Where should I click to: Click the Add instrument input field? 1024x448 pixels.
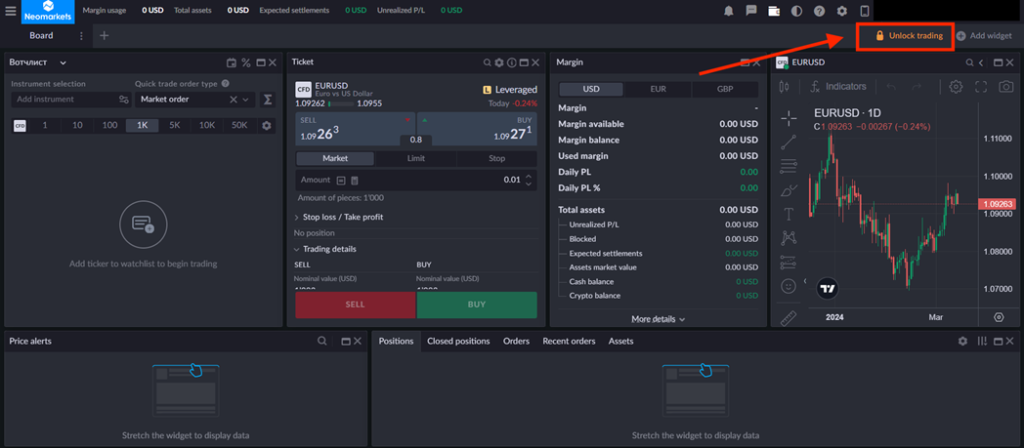(x=64, y=100)
